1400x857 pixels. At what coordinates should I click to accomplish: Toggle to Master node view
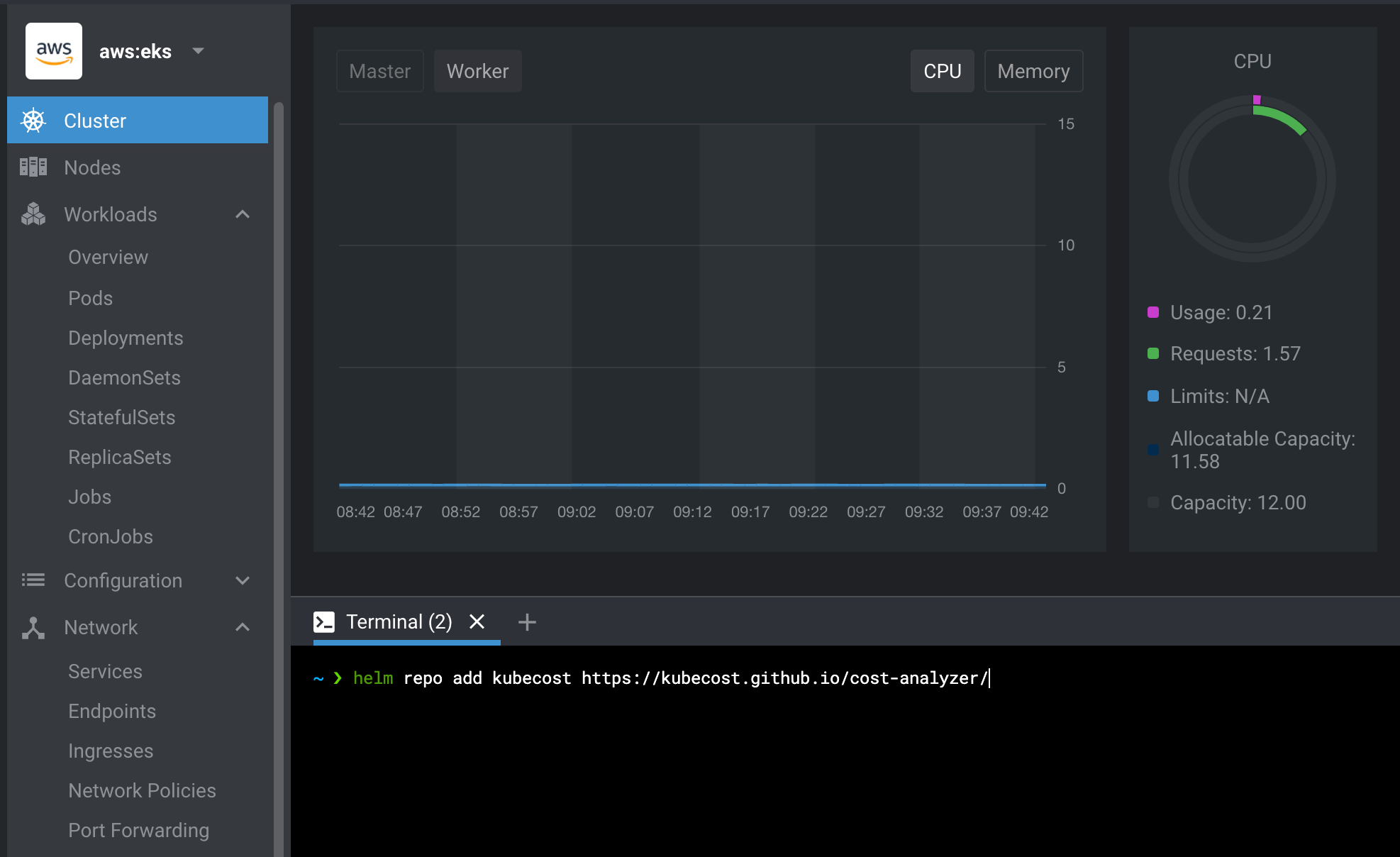(380, 70)
